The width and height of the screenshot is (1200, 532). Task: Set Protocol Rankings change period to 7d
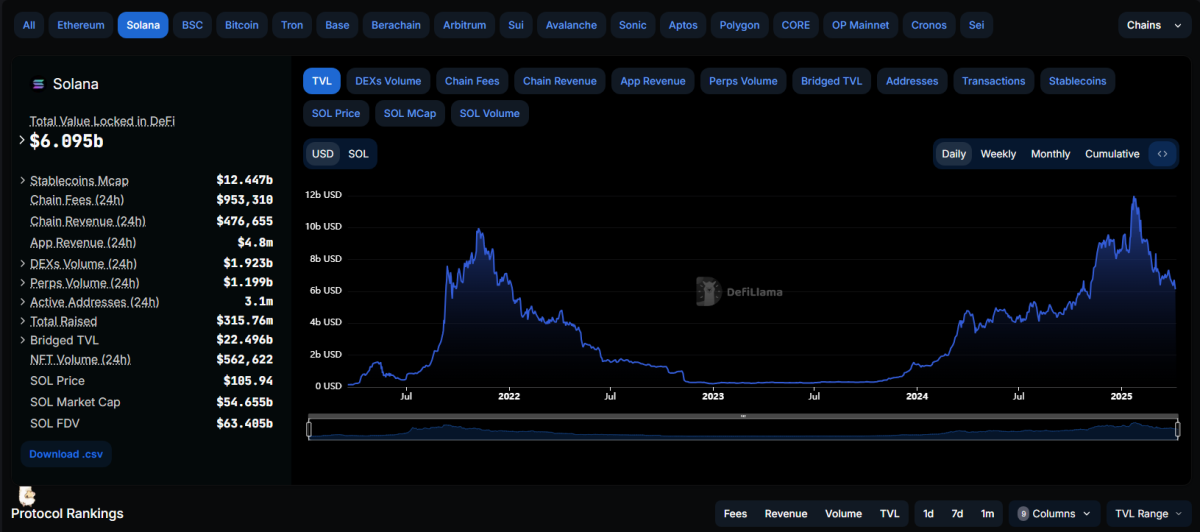click(957, 514)
